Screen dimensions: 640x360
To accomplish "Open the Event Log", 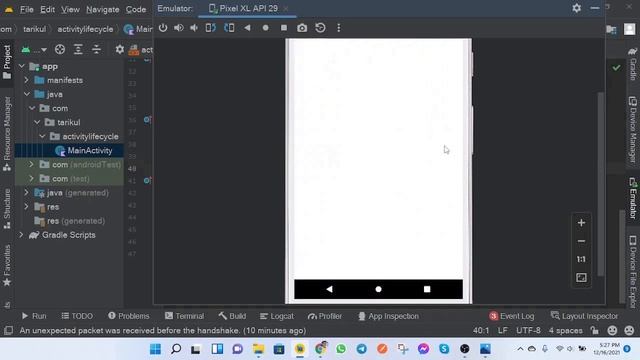I will point(512,316).
